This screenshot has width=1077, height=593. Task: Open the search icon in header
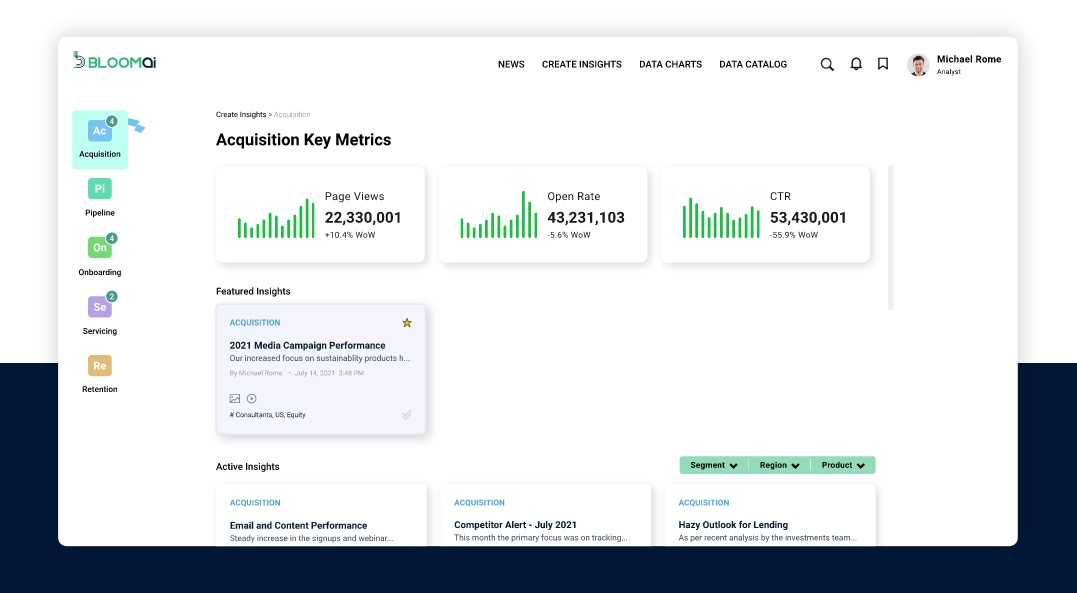coord(827,64)
